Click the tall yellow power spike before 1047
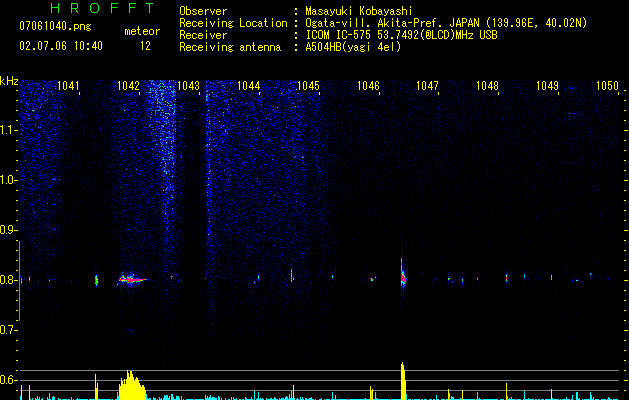Screen dimensions: 629x400 [403, 381]
